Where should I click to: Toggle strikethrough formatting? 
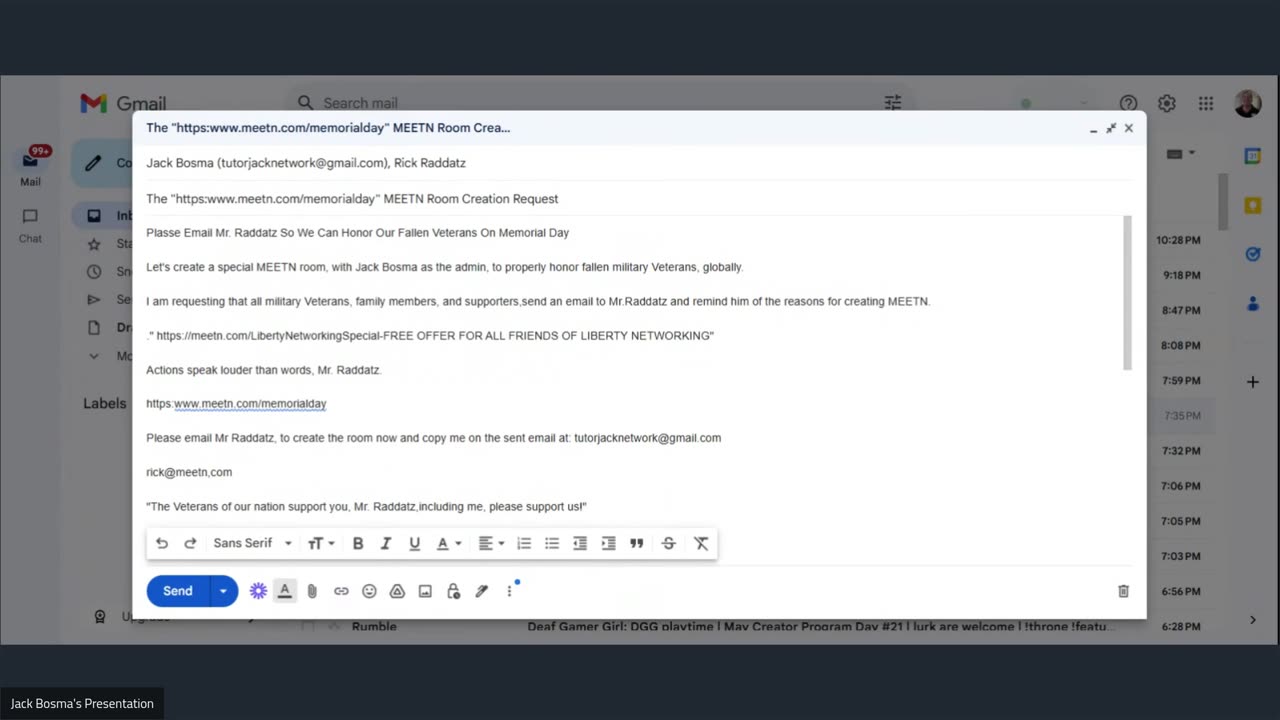669,543
